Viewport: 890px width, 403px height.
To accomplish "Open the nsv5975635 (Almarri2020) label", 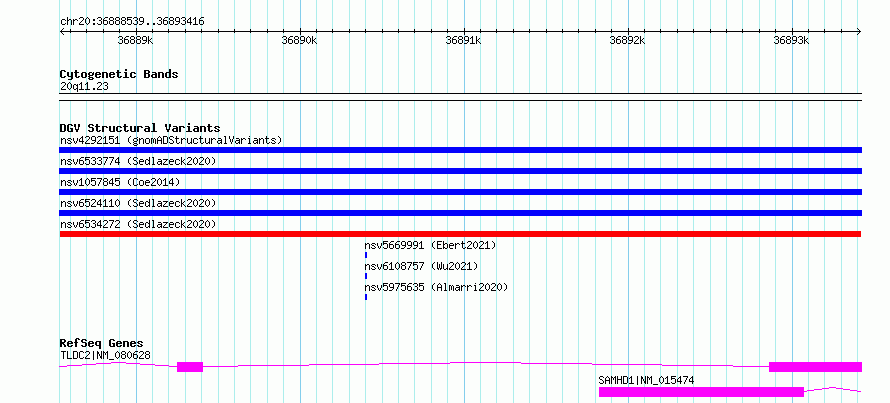I will click(x=436, y=287).
